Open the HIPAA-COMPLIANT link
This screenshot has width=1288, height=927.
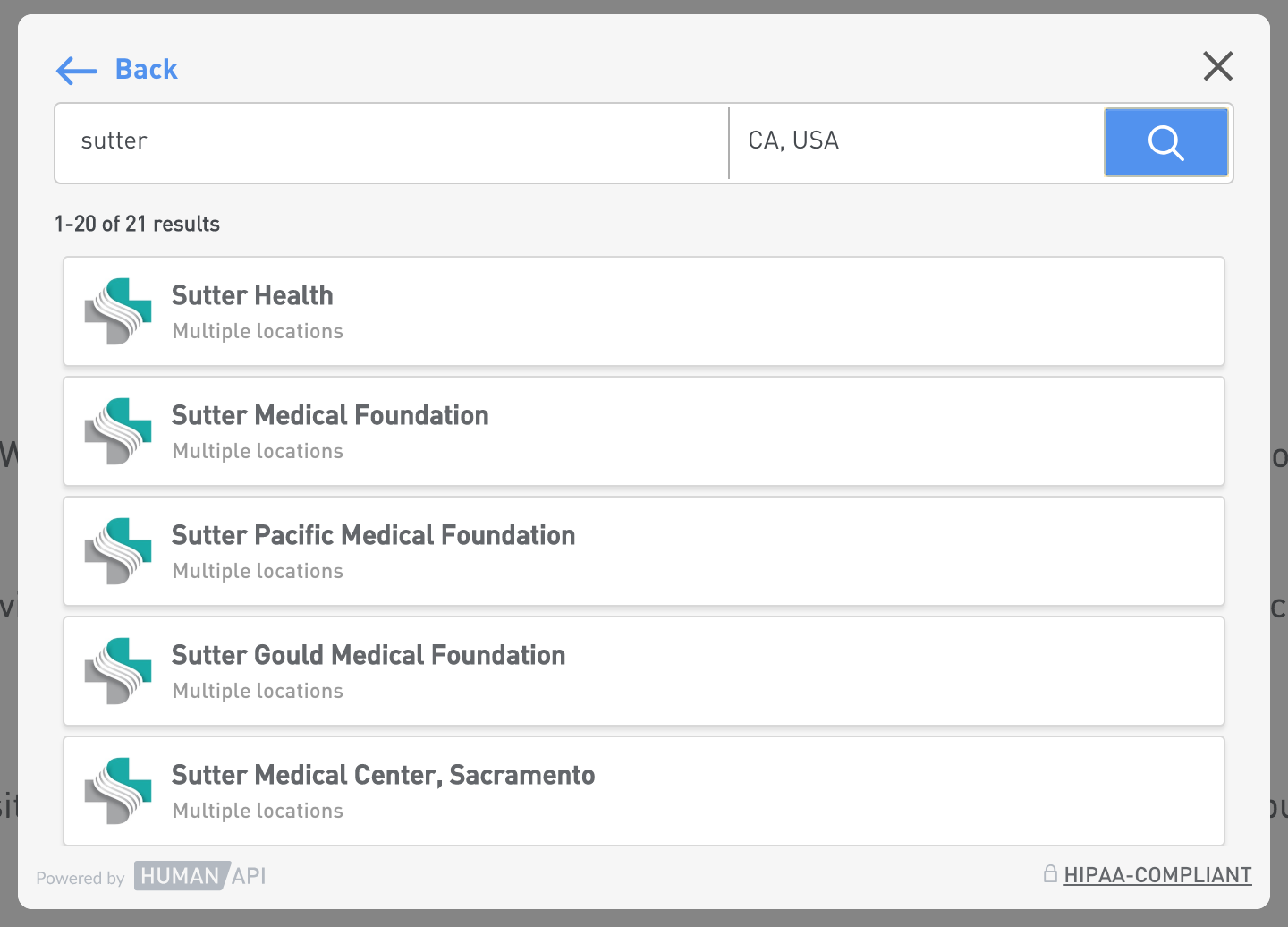(1157, 875)
